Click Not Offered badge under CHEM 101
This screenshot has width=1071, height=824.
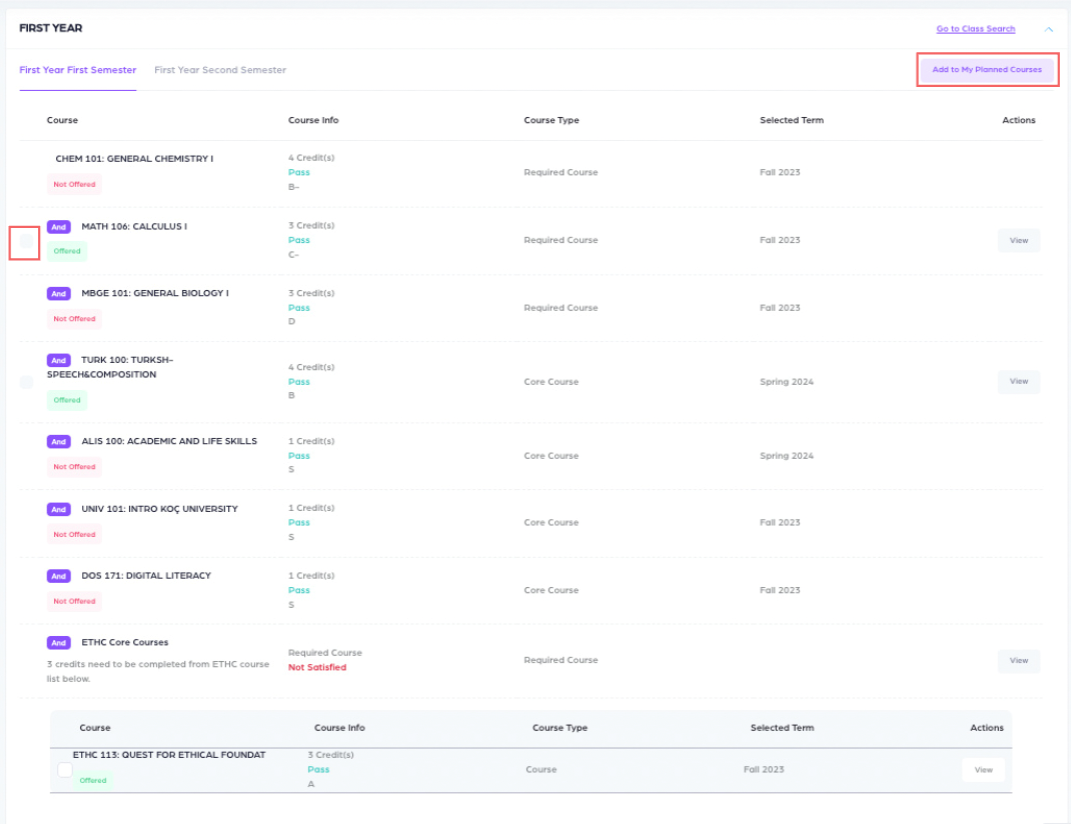pos(75,184)
